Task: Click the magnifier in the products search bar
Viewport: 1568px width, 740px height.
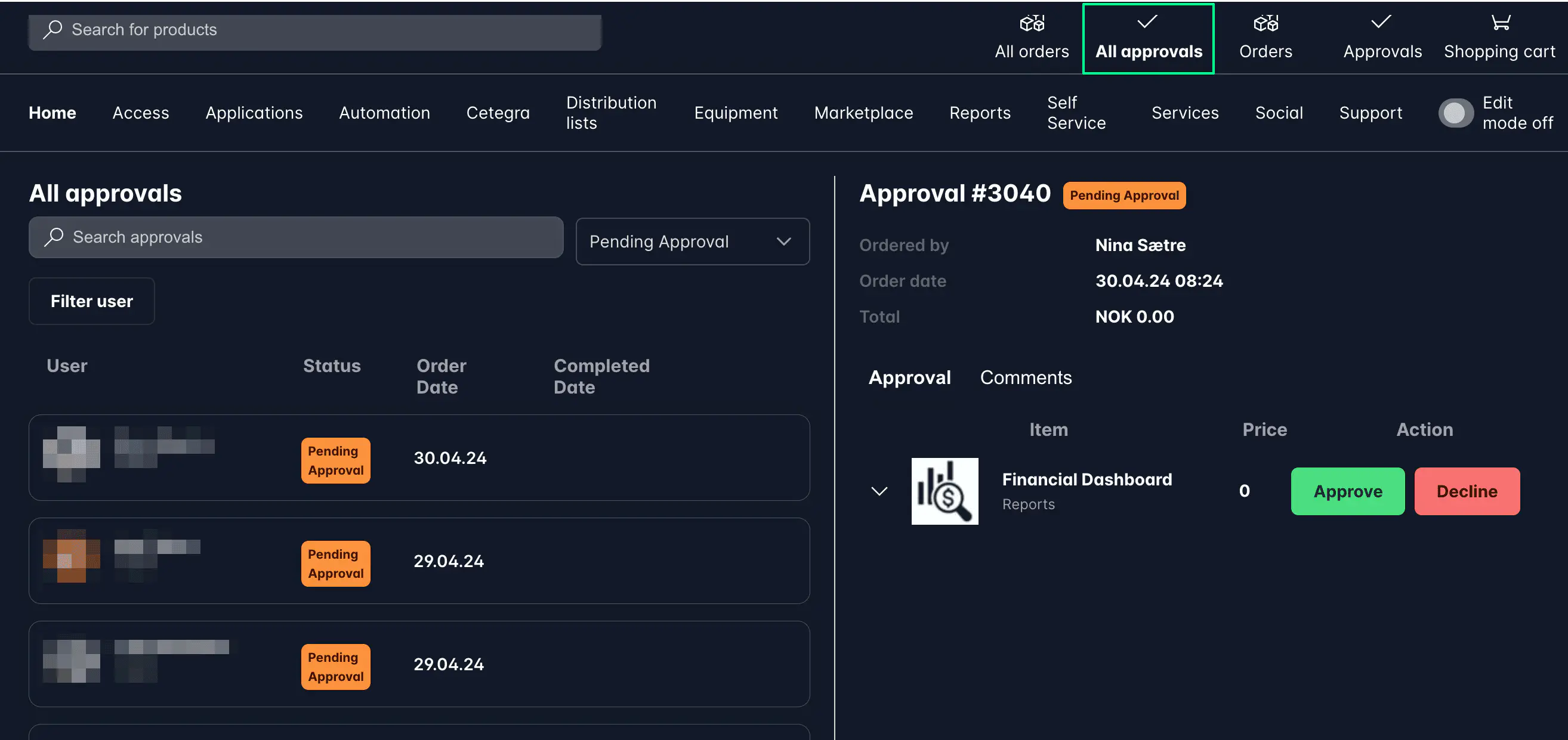Action: [54, 29]
